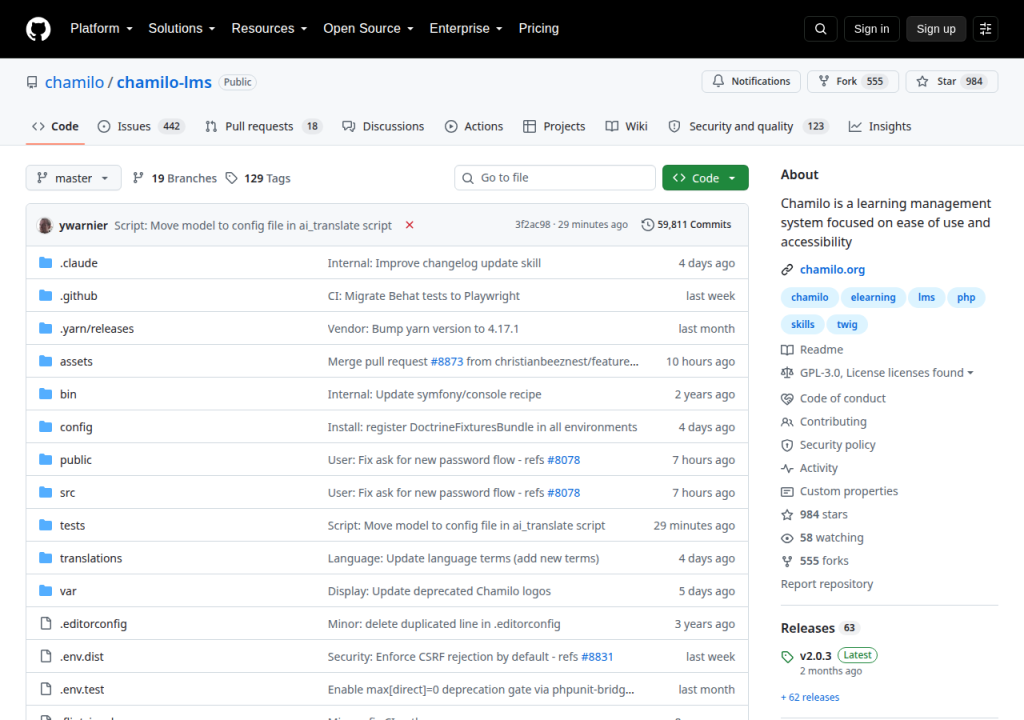Image resolution: width=1024 pixels, height=720 pixels.
Task: Expand the Open Source menu
Action: point(368,29)
